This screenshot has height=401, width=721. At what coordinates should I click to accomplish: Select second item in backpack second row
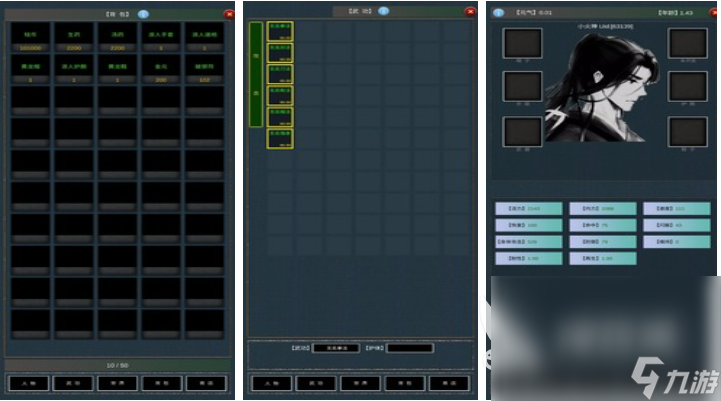74,69
